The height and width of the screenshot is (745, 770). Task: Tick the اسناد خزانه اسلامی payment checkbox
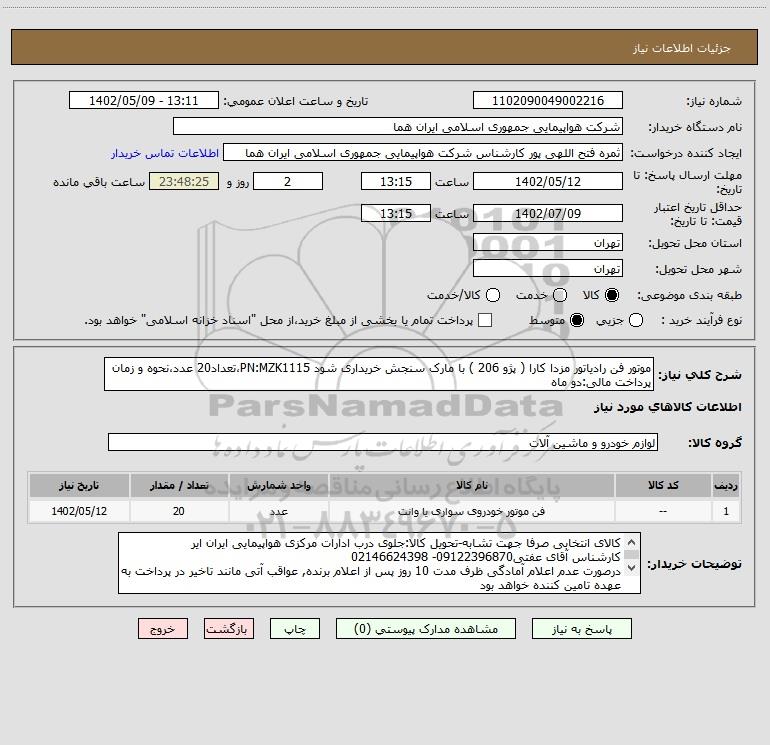(485, 320)
